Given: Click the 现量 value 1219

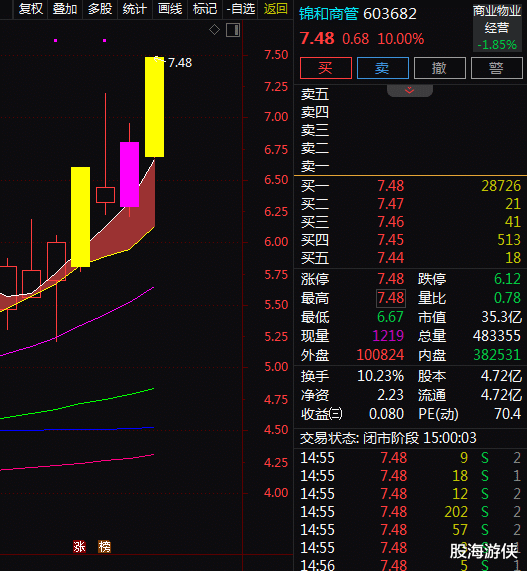Looking at the screenshot, I should click(388, 336).
